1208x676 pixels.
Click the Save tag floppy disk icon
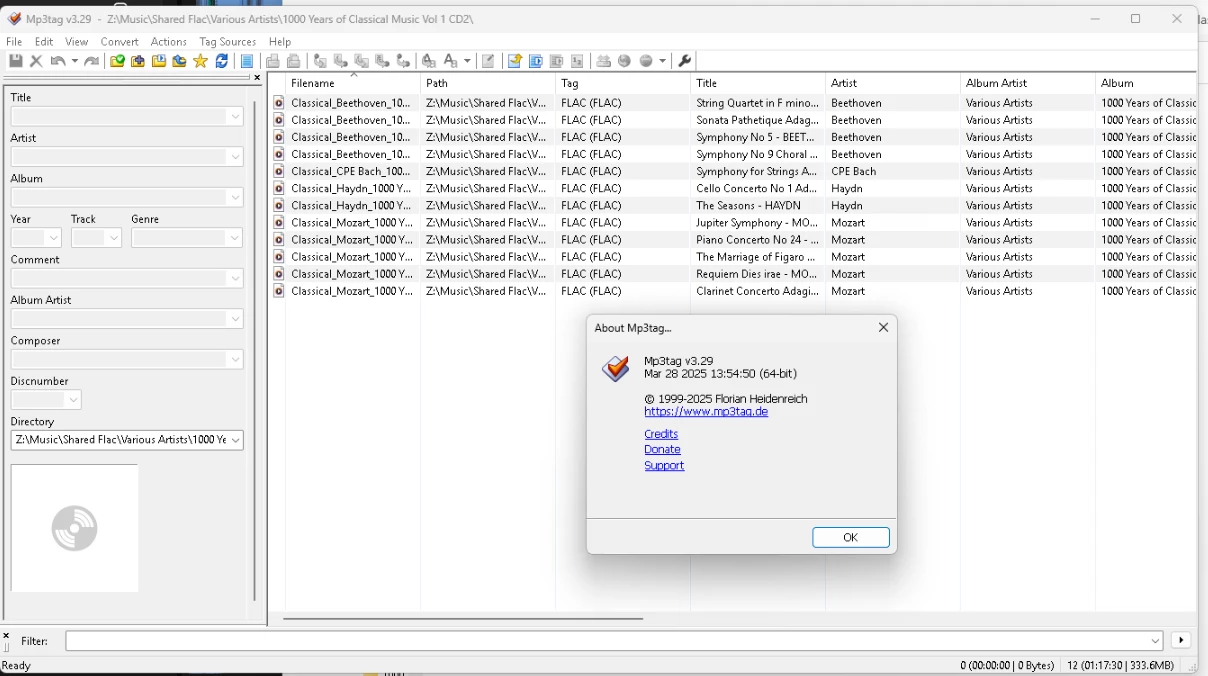[x=14, y=61]
